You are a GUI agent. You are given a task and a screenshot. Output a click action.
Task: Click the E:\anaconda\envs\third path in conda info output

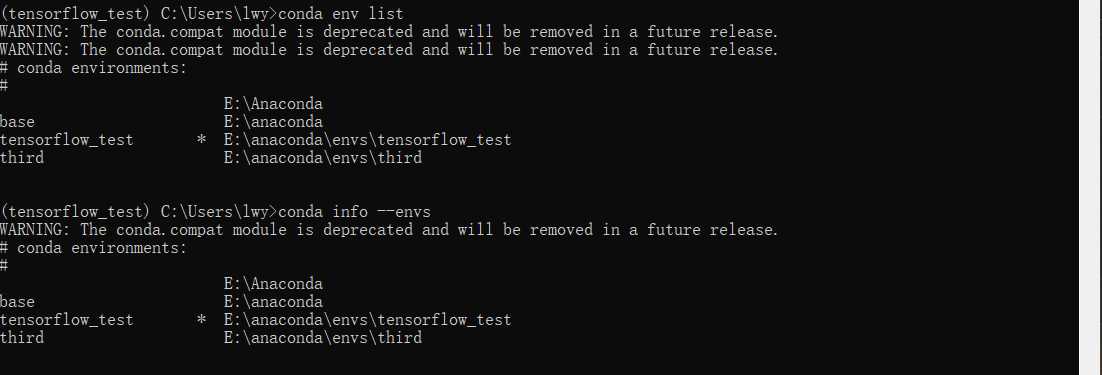pos(323,338)
